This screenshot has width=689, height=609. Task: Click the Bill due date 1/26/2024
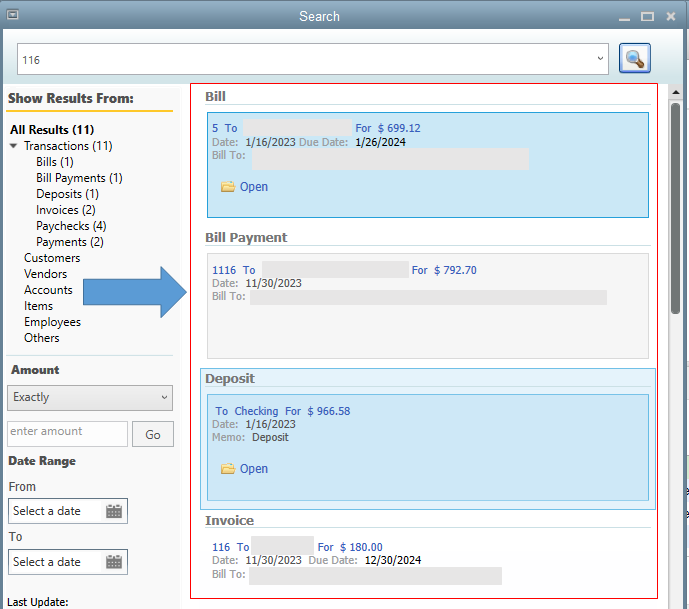(381, 142)
